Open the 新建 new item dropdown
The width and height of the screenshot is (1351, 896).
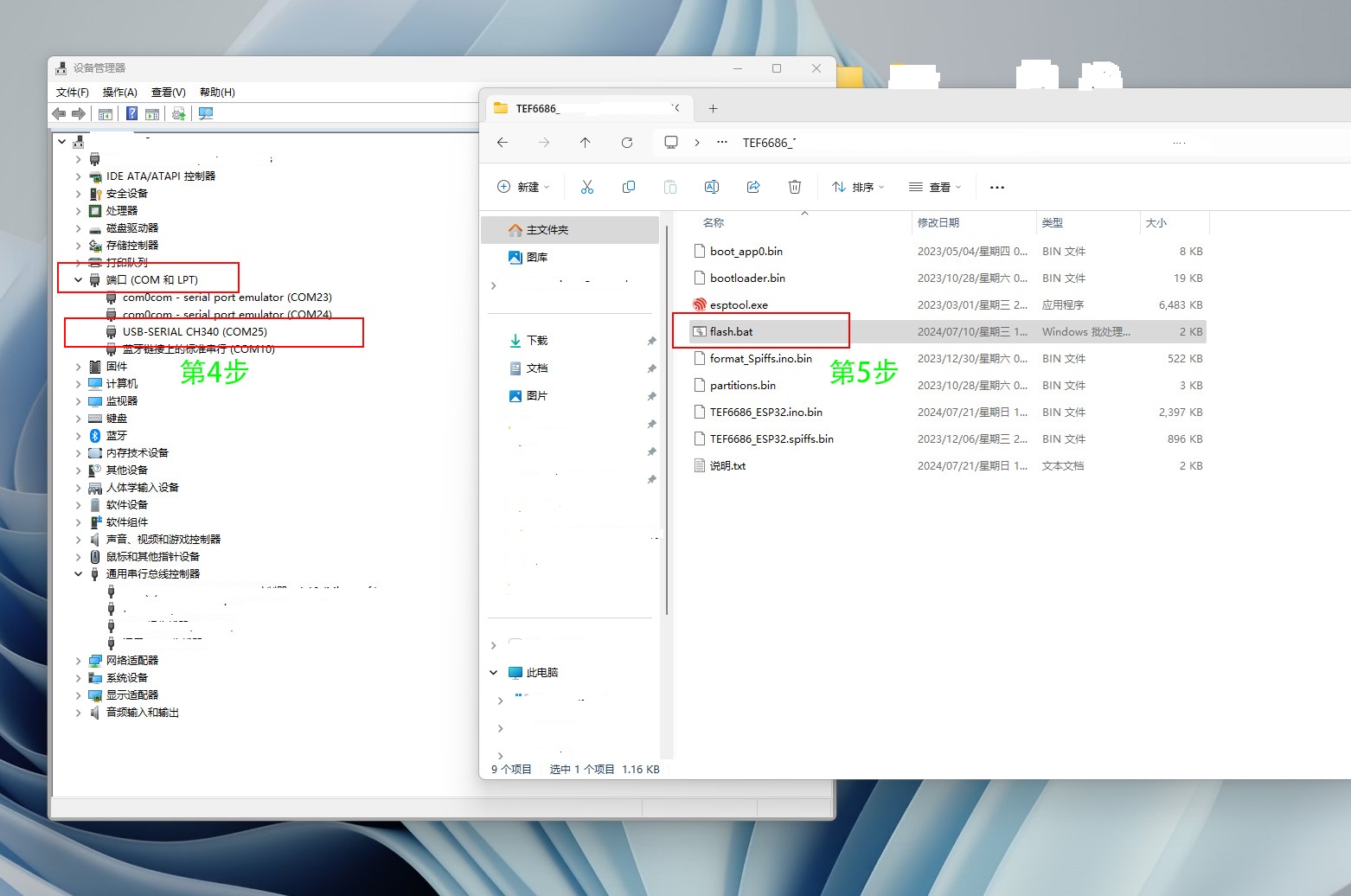pyautogui.click(x=524, y=187)
